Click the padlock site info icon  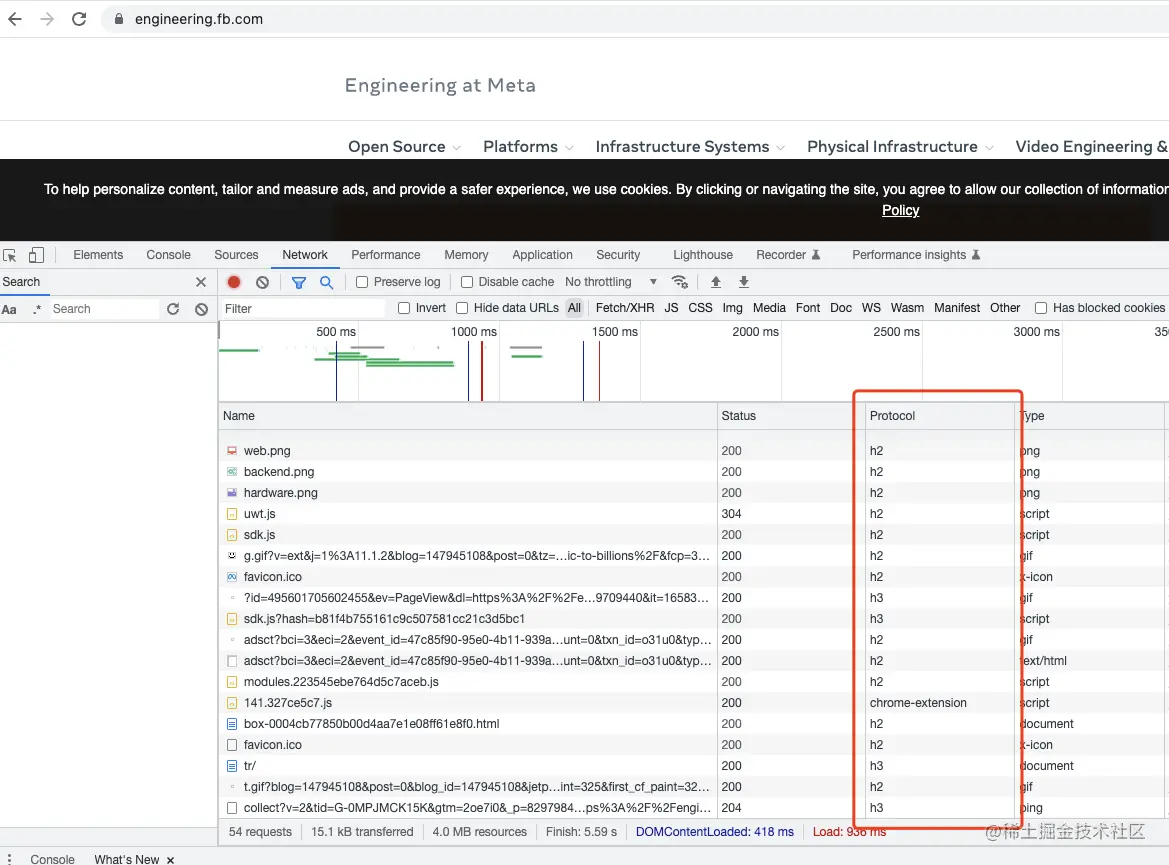pos(119,19)
